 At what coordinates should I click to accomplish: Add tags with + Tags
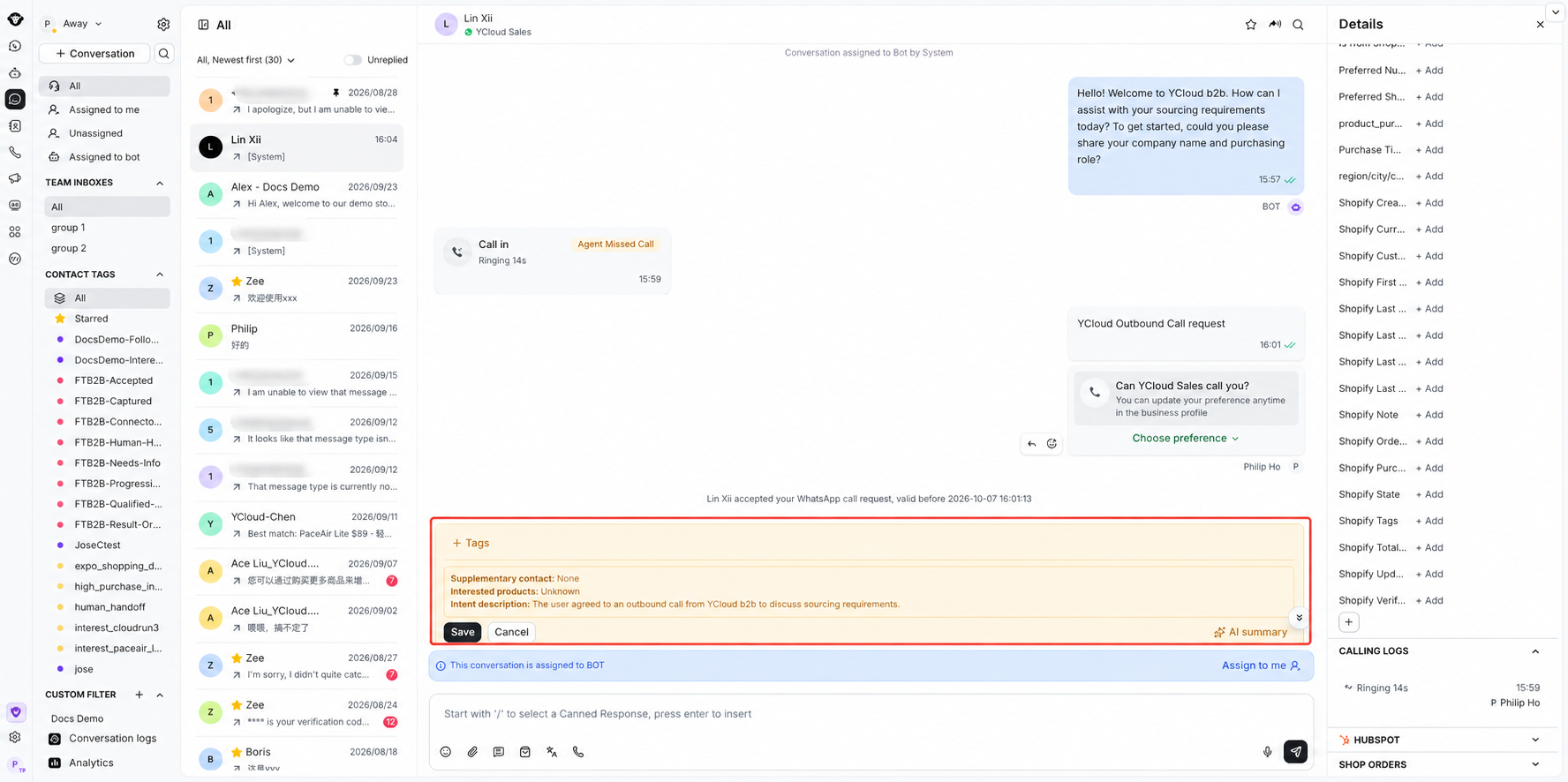coord(471,543)
